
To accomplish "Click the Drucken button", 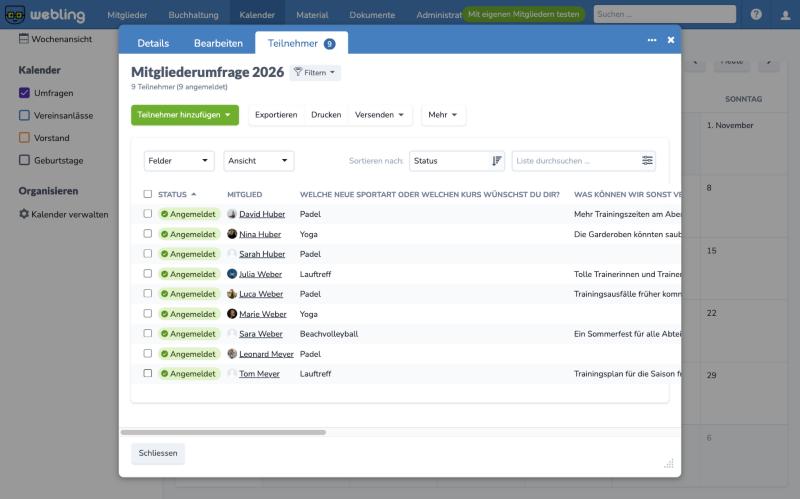I will 326,115.
